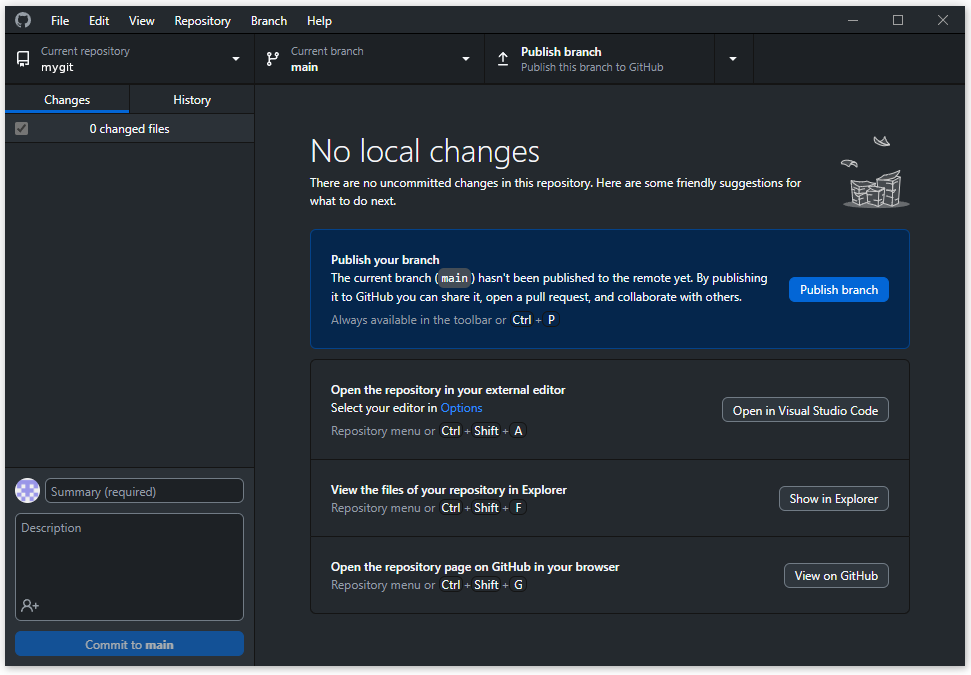Click the user avatar beside Summary field
This screenshot has height=675, width=971.
(28, 491)
